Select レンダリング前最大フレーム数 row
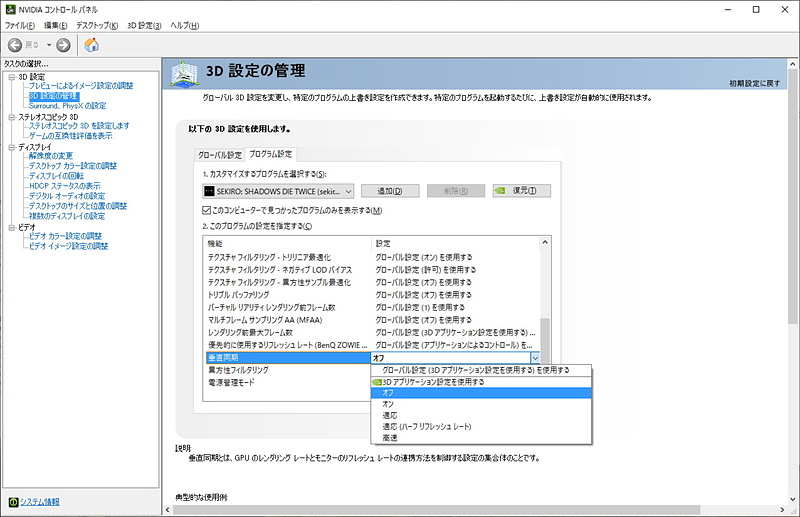This screenshot has width=800, height=517. click(371, 333)
